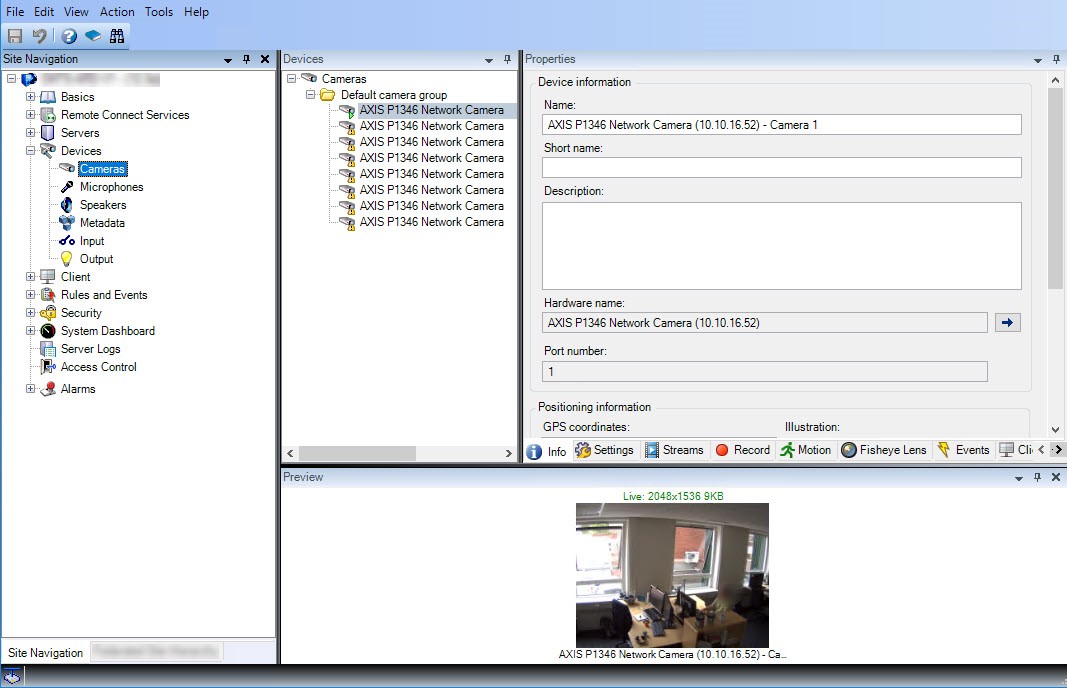Image resolution: width=1067 pixels, height=688 pixels.
Task: Expand the Rules and Events node
Action: tap(30, 295)
